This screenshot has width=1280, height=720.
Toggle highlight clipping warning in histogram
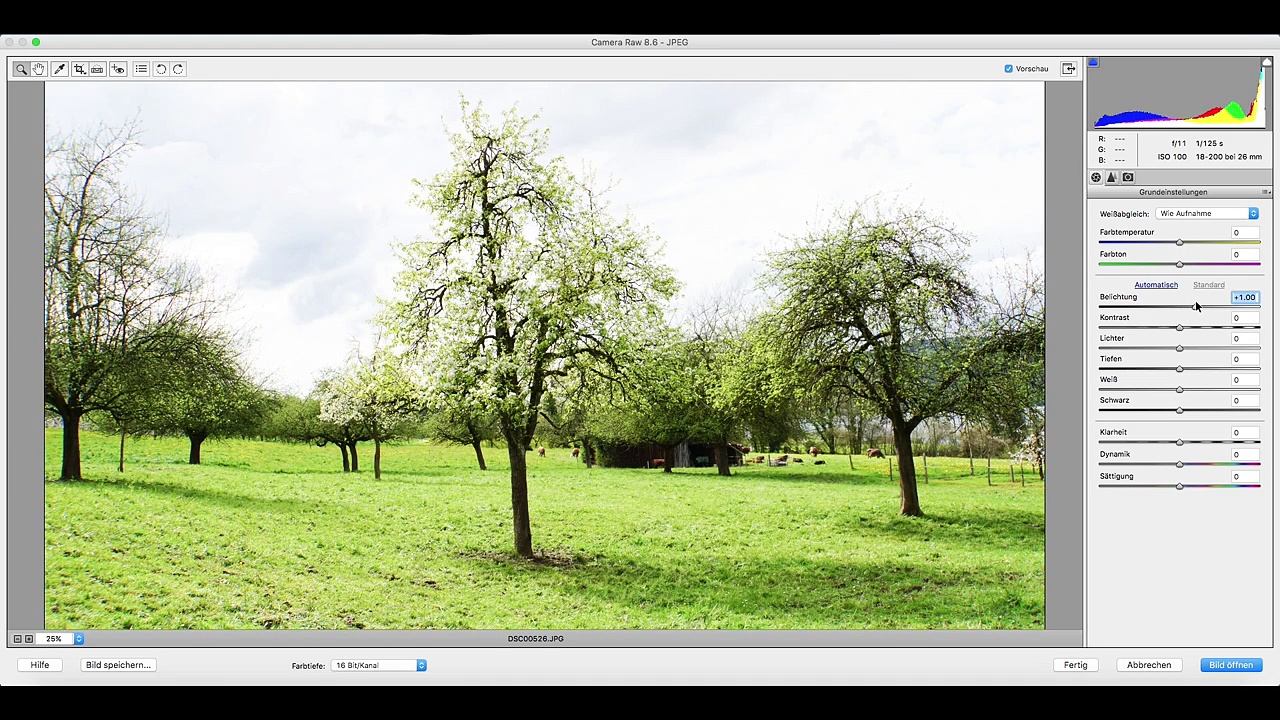coord(1266,63)
